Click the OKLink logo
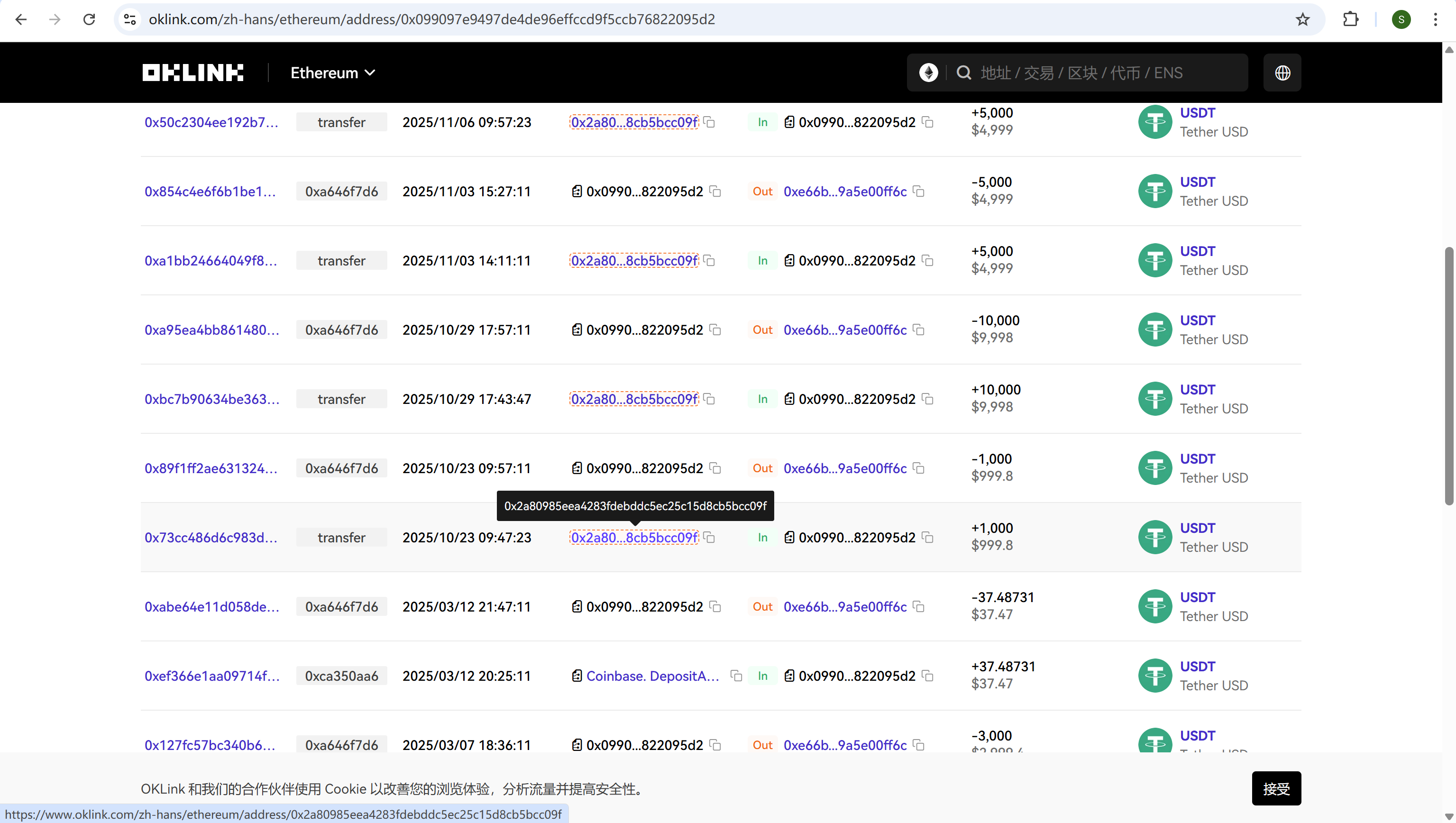 193,73
